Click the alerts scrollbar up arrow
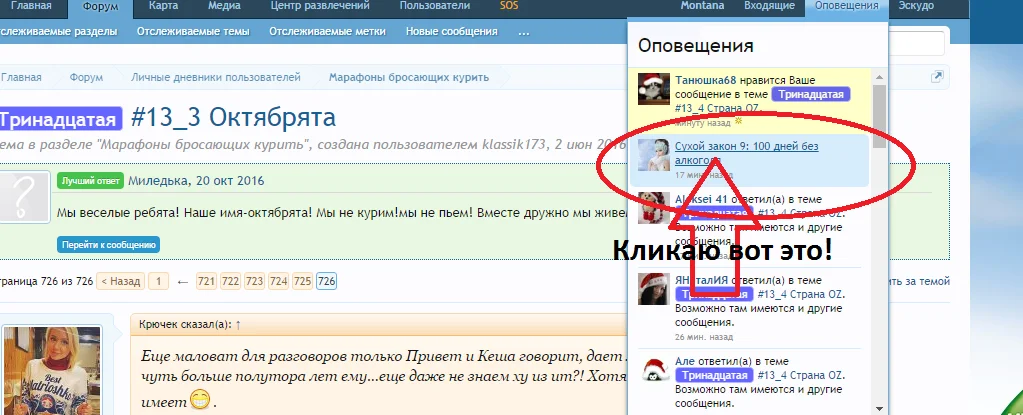Screen dimensions: 1023x415 coord(879,78)
